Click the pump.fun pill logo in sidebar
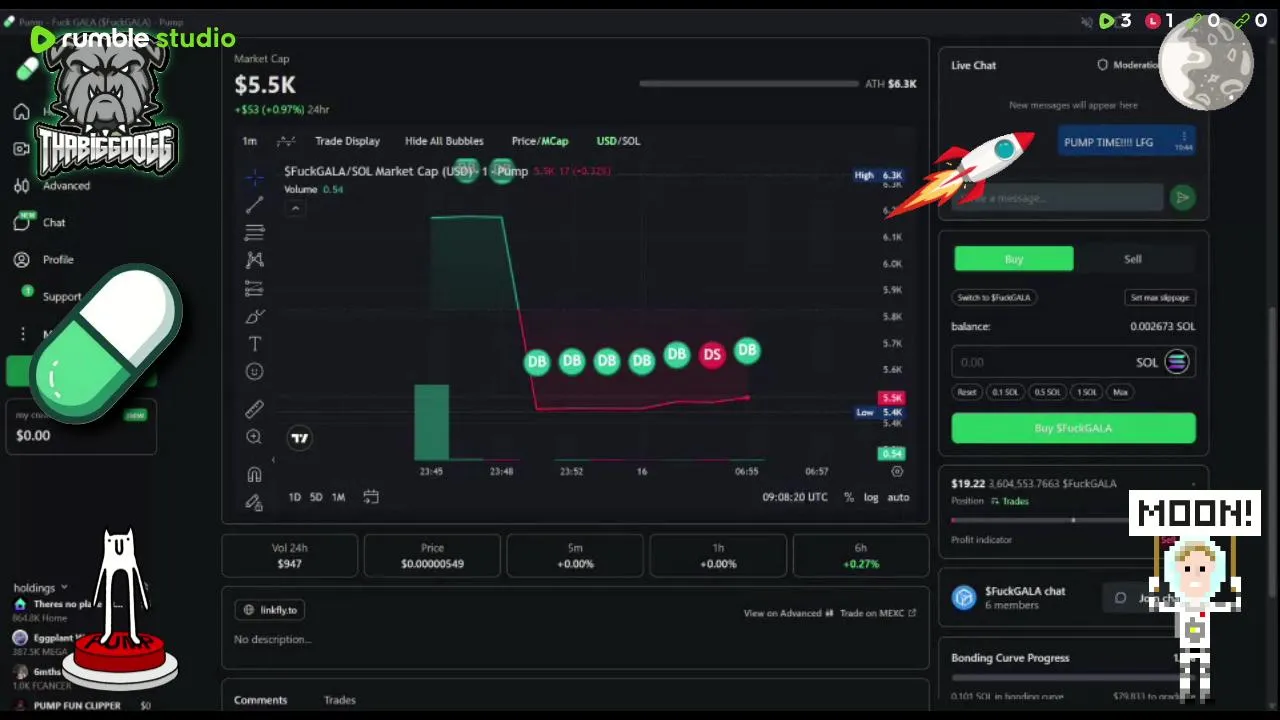The height and width of the screenshot is (720, 1280). click(27, 68)
